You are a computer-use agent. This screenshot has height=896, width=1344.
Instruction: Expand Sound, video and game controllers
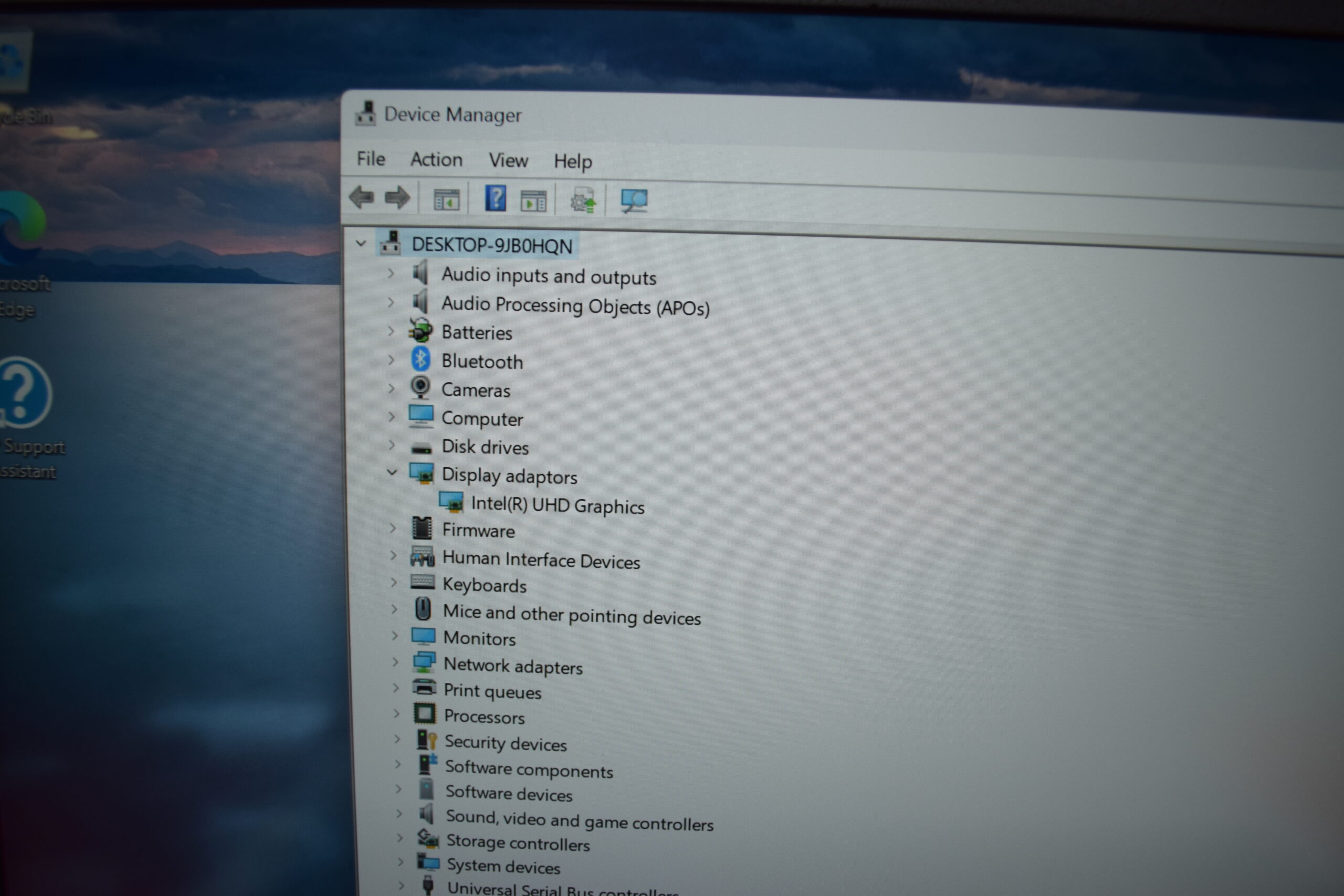[399, 813]
